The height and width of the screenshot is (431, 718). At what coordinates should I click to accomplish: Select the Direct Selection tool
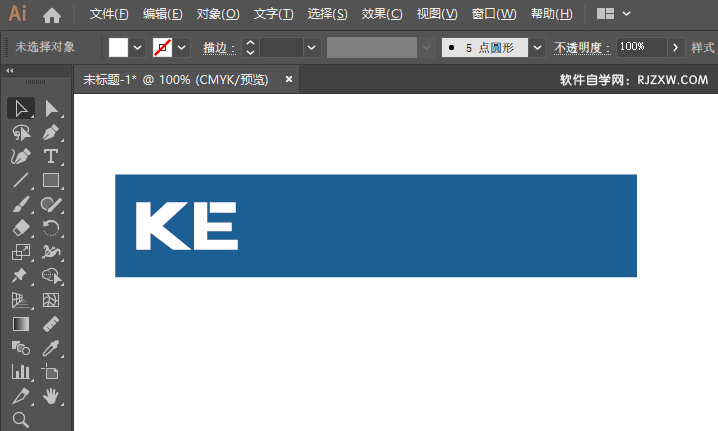point(51,109)
